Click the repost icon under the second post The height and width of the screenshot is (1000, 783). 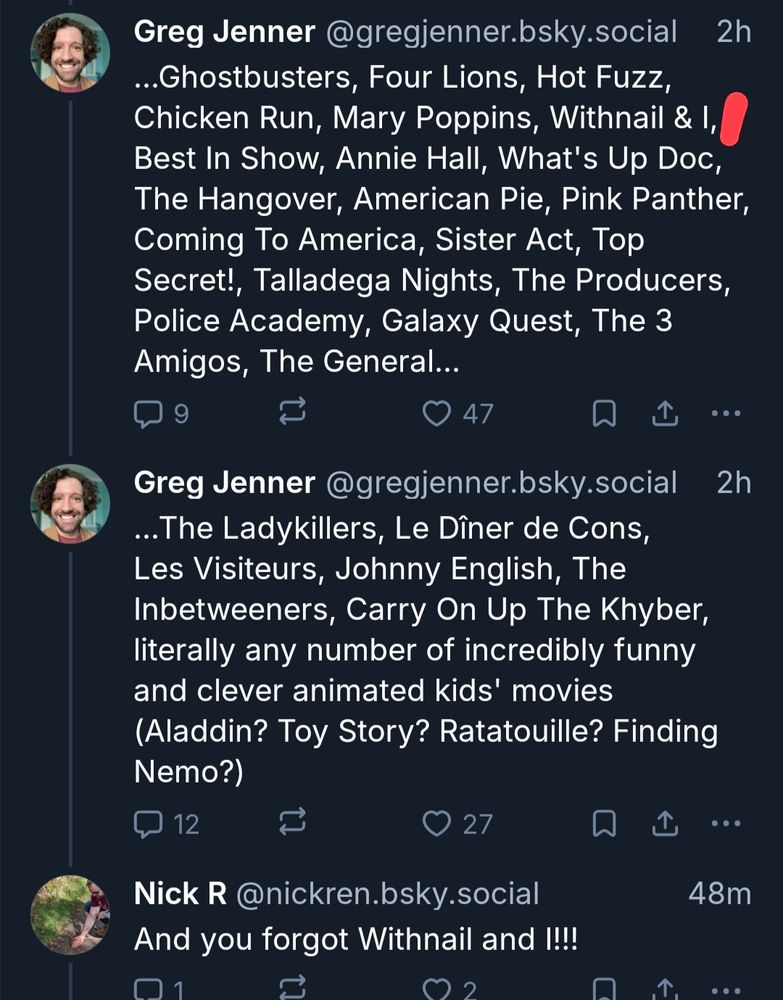click(290, 820)
